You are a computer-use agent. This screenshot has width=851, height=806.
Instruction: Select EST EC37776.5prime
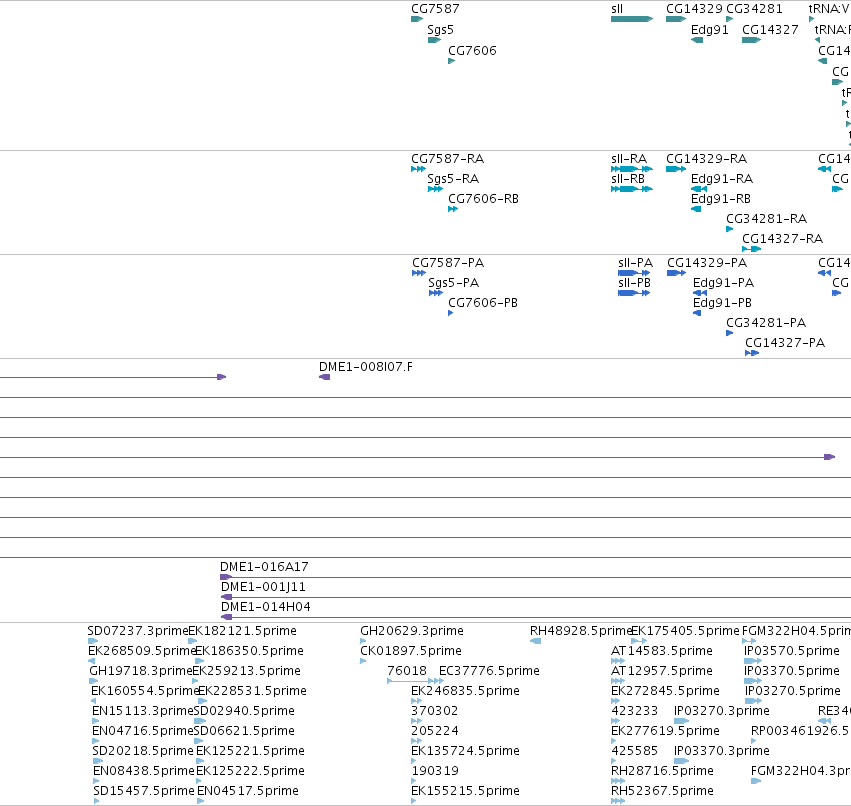[489, 671]
